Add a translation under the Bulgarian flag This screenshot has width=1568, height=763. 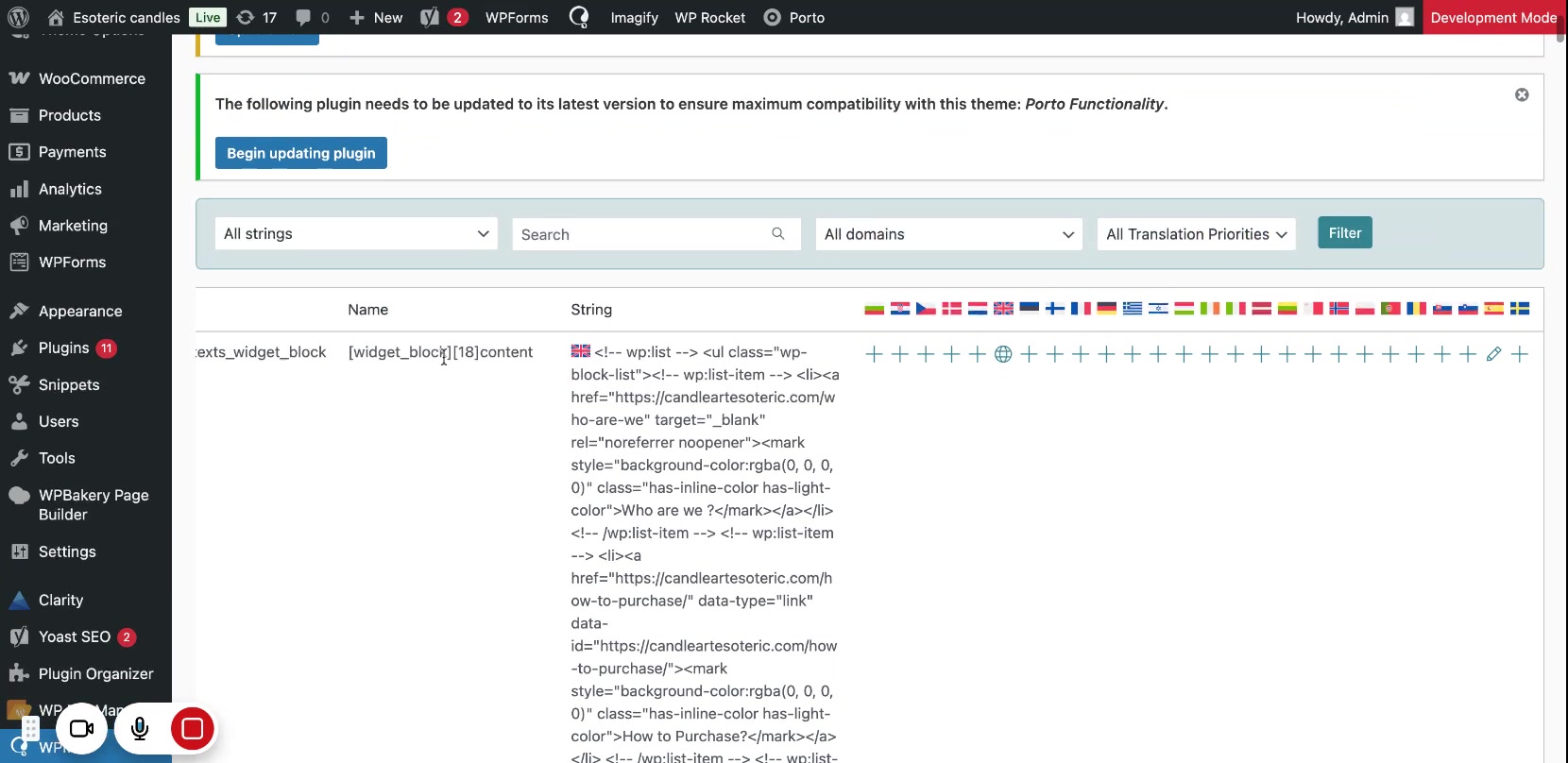coord(874,354)
